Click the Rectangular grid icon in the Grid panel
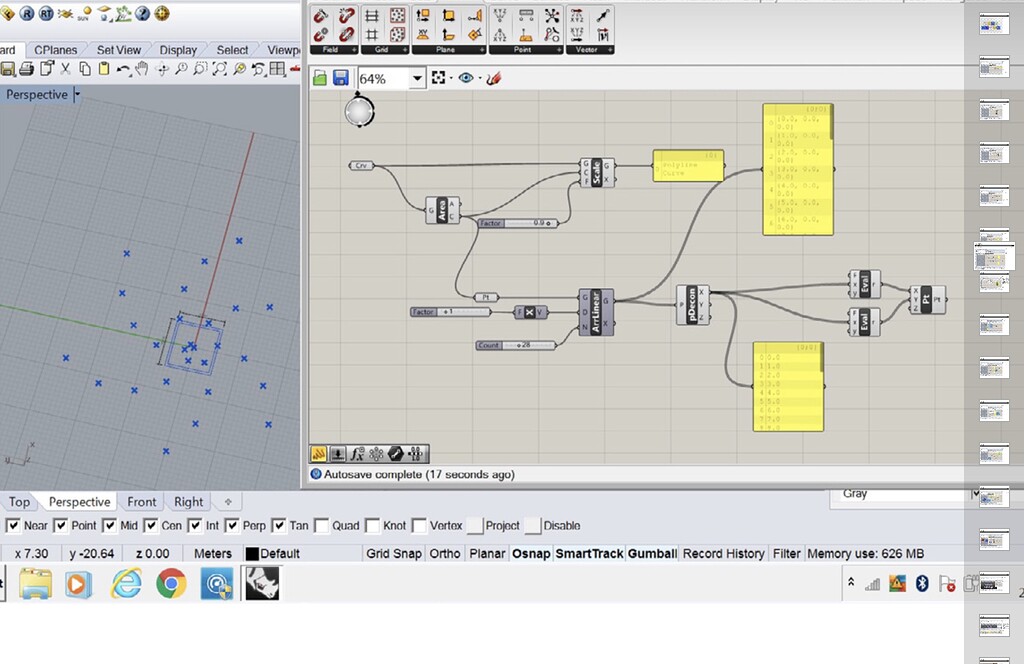The width and height of the screenshot is (1024, 664). (371, 13)
